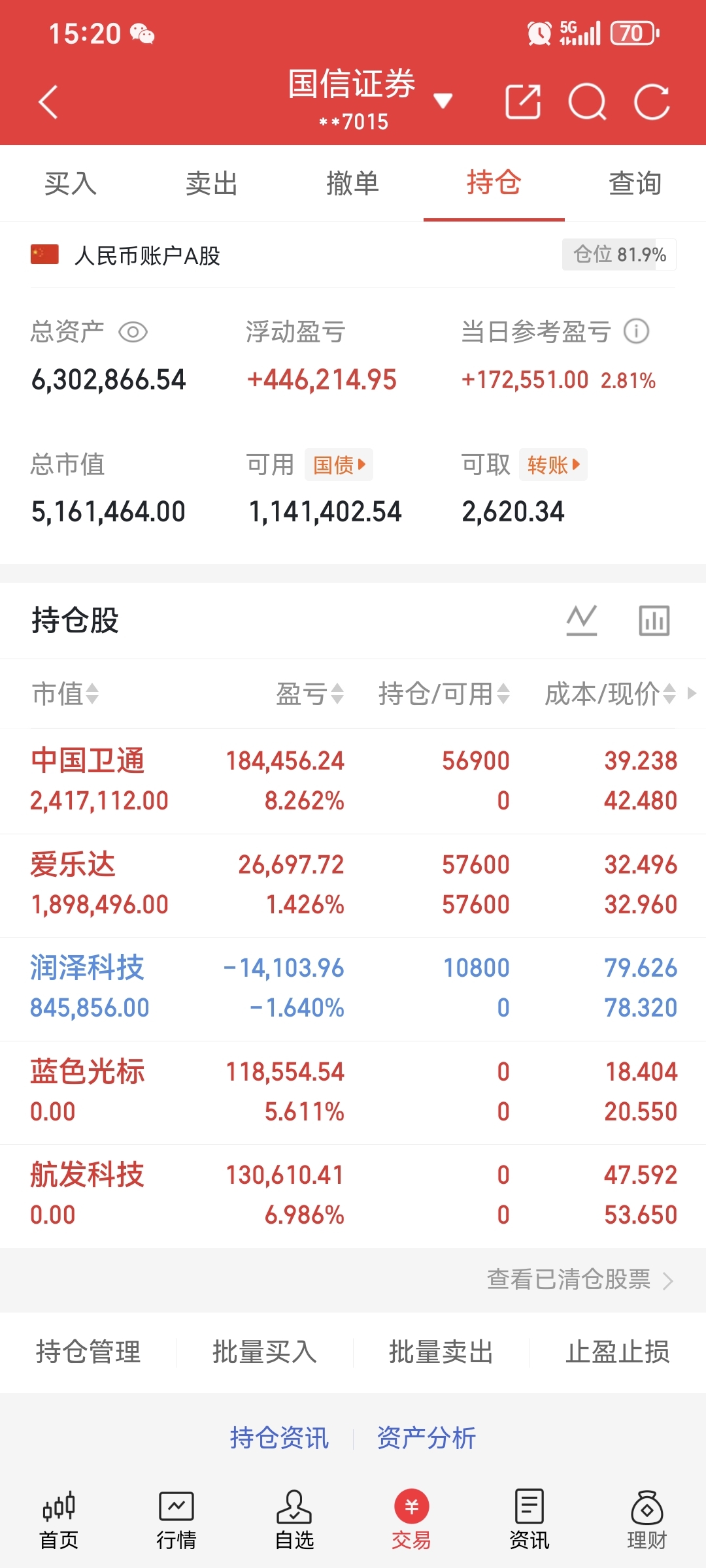Sort holdings by 市值 column

pyautogui.click(x=65, y=694)
